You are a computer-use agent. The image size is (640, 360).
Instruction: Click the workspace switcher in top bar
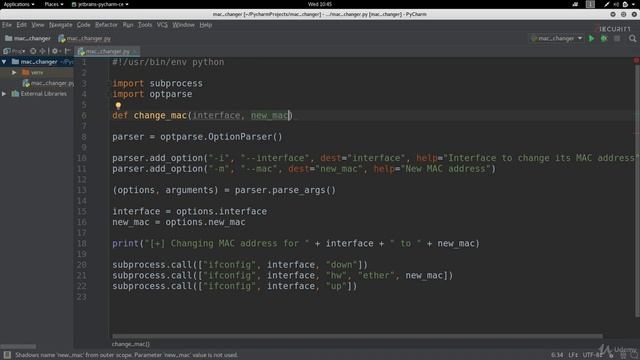590,4
